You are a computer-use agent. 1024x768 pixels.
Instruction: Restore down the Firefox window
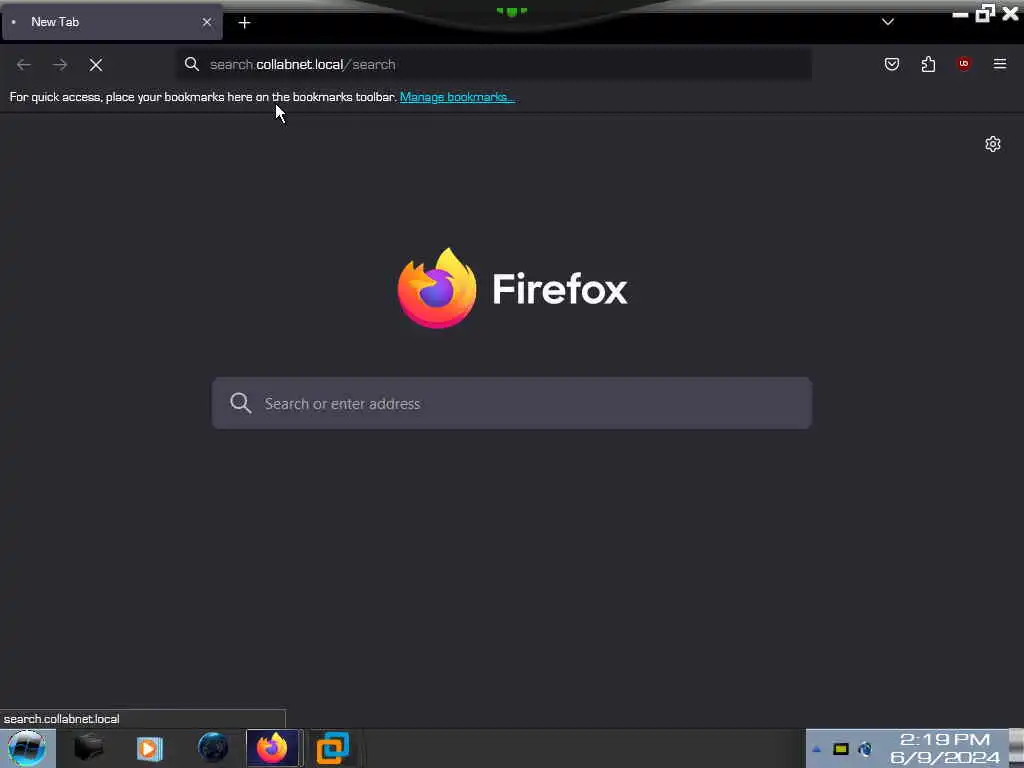[x=985, y=13]
